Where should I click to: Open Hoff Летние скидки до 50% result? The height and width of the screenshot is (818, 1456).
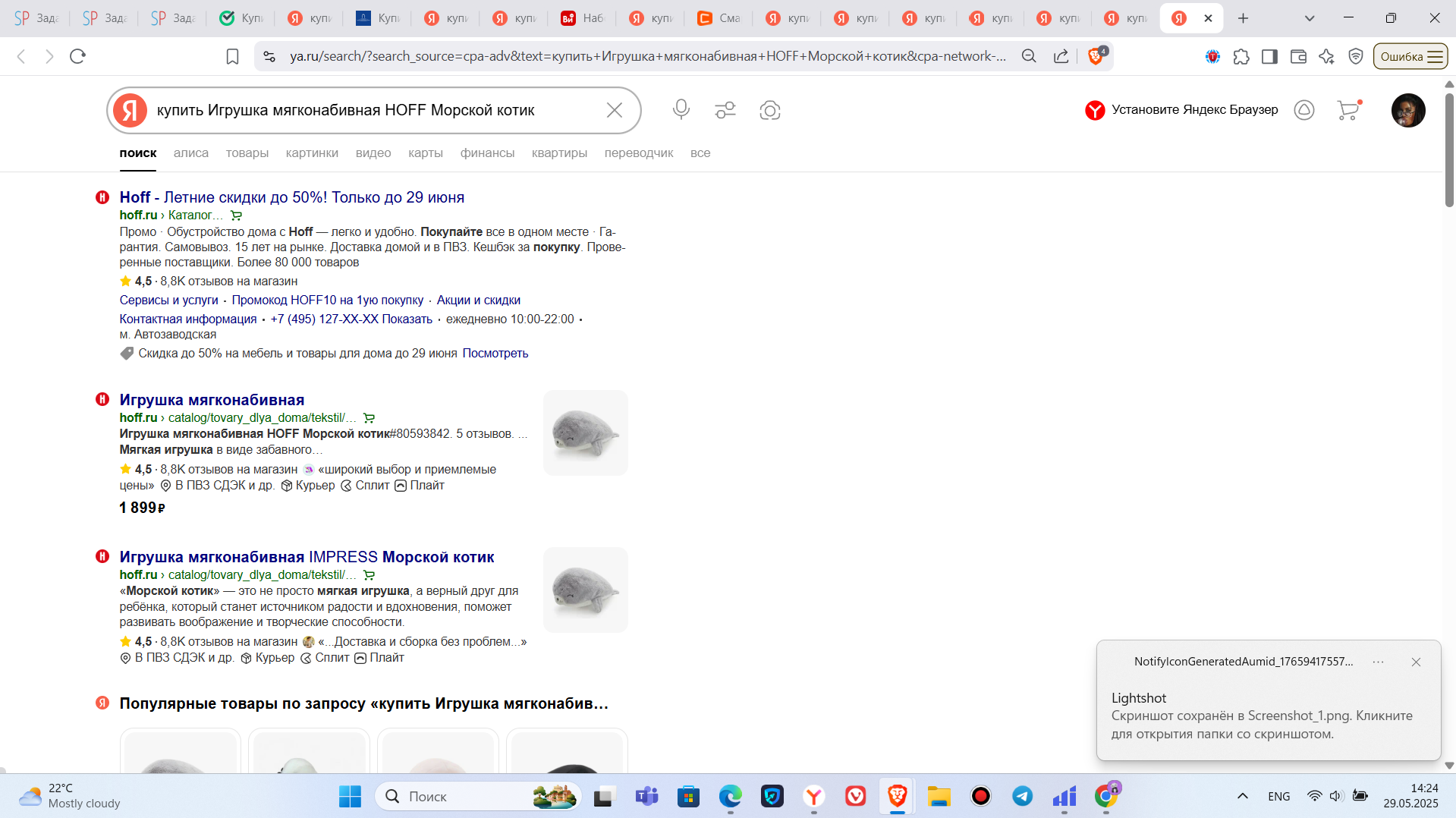click(291, 197)
